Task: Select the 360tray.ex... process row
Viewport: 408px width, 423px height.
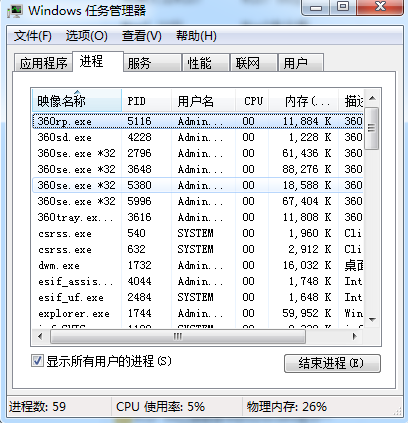Action: click(x=198, y=217)
